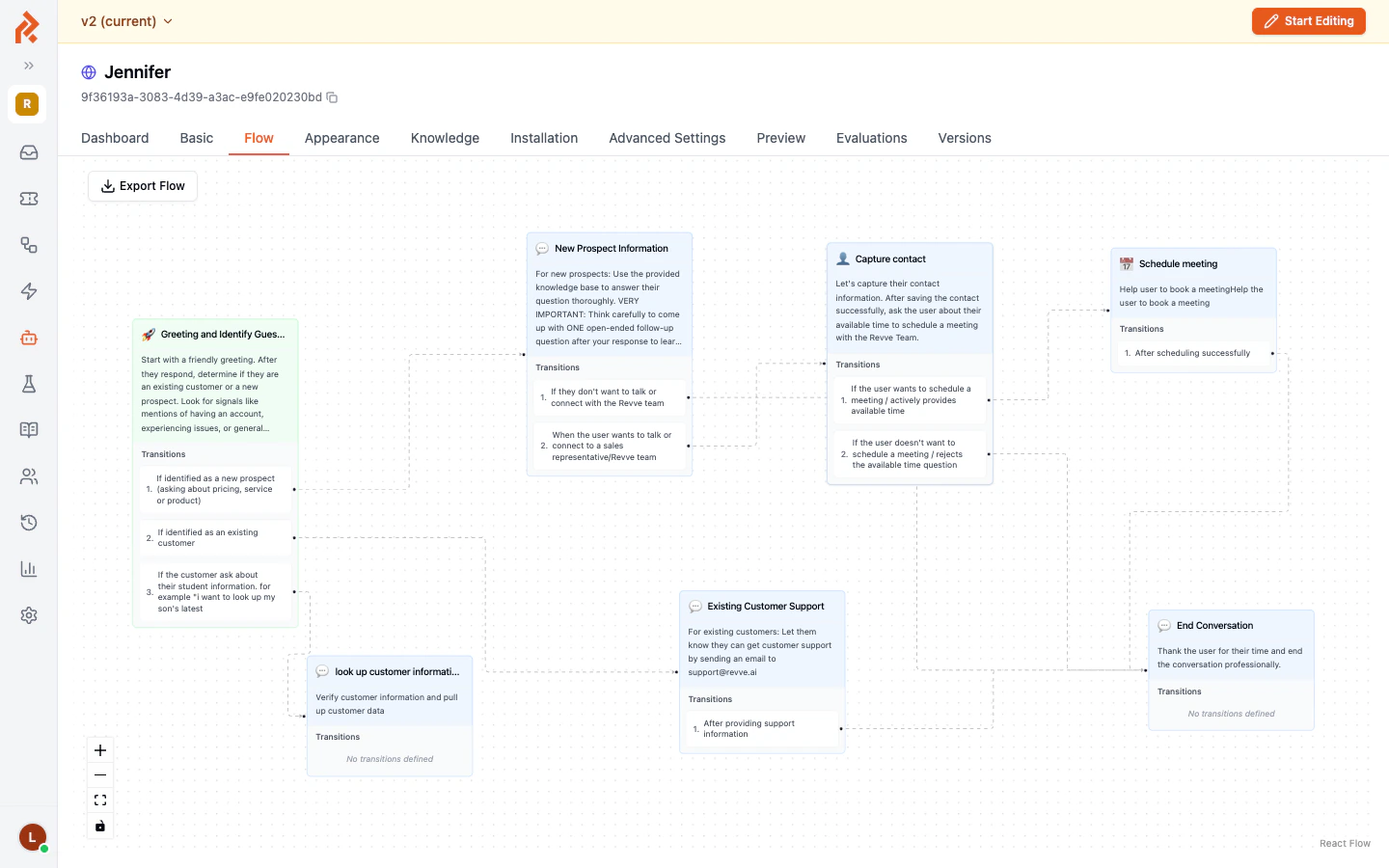Click the Export Flow button
This screenshot has width=1389, height=868.
tap(142, 186)
